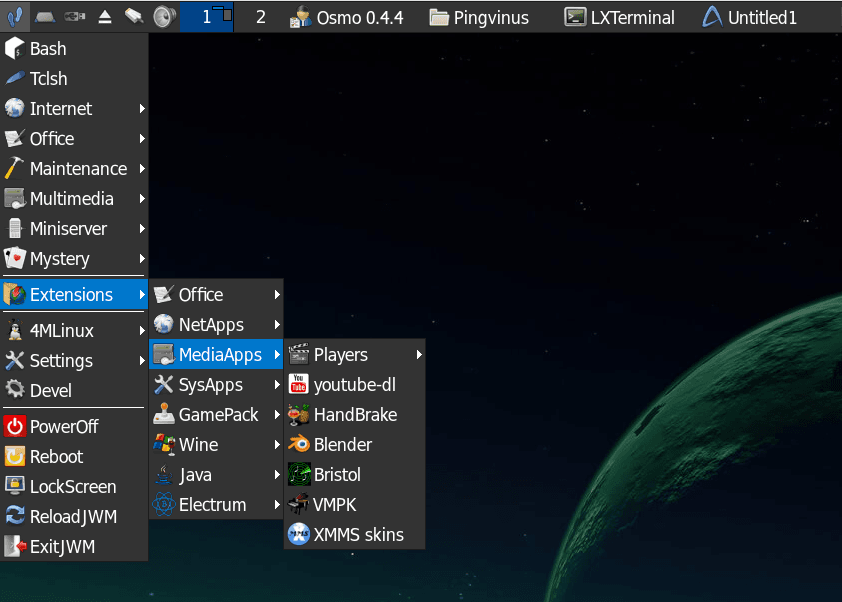This screenshot has width=842, height=602.
Task: Expand the Internet submenu
Action: (74, 109)
